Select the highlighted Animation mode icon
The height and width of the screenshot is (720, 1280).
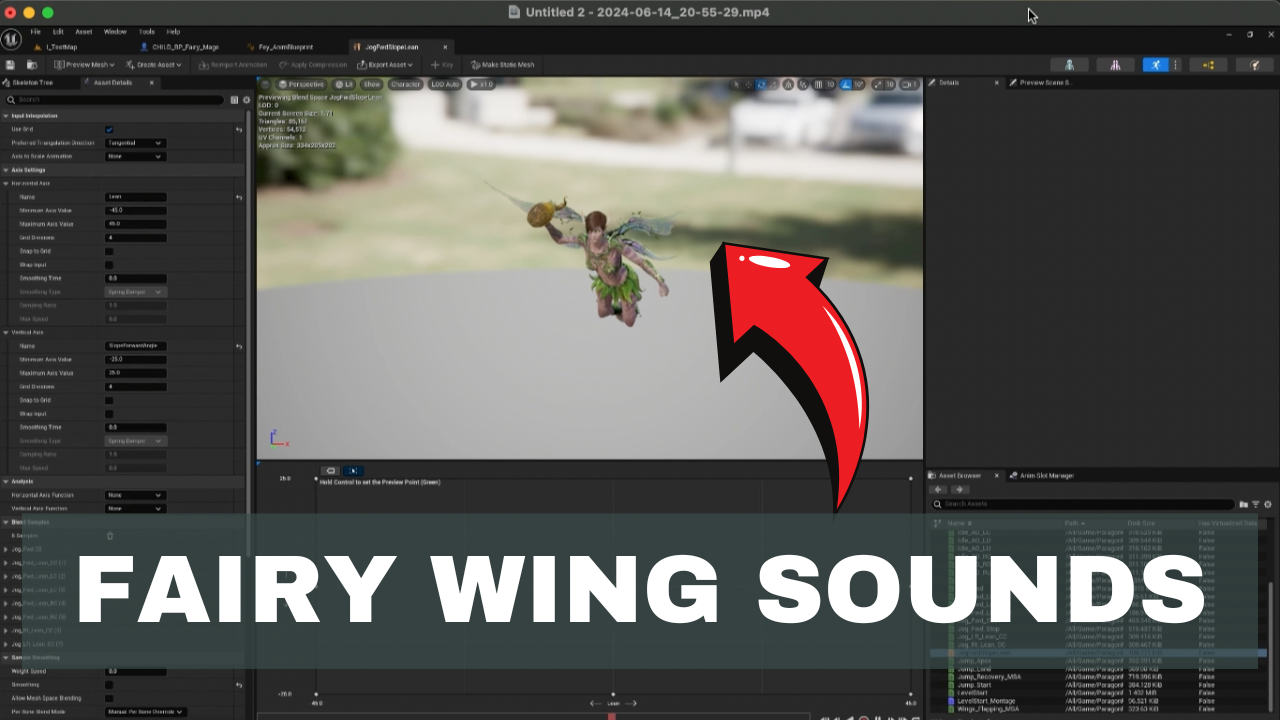pyautogui.click(x=1155, y=64)
